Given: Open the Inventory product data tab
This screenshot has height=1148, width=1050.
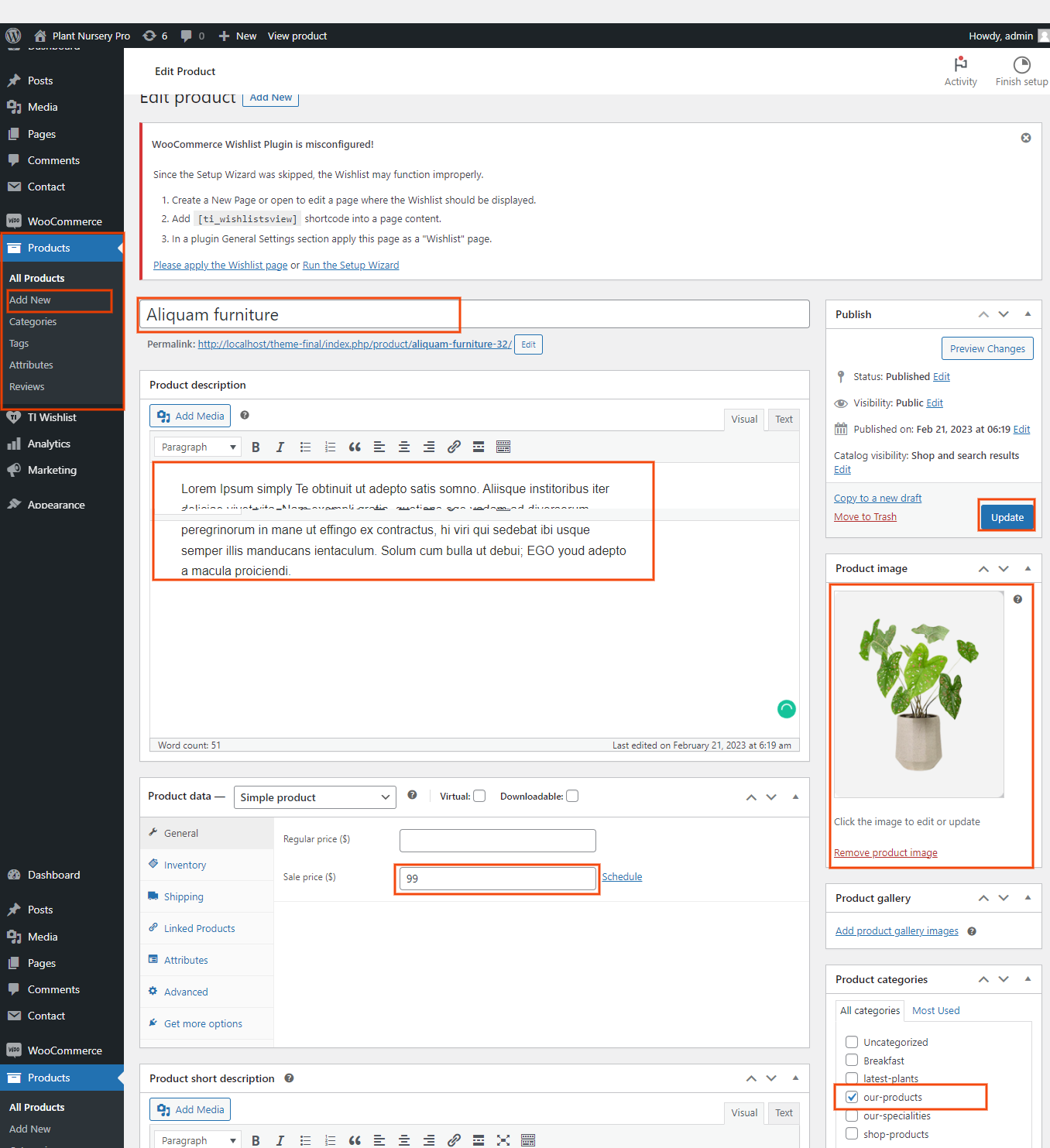Looking at the screenshot, I should [184, 865].
